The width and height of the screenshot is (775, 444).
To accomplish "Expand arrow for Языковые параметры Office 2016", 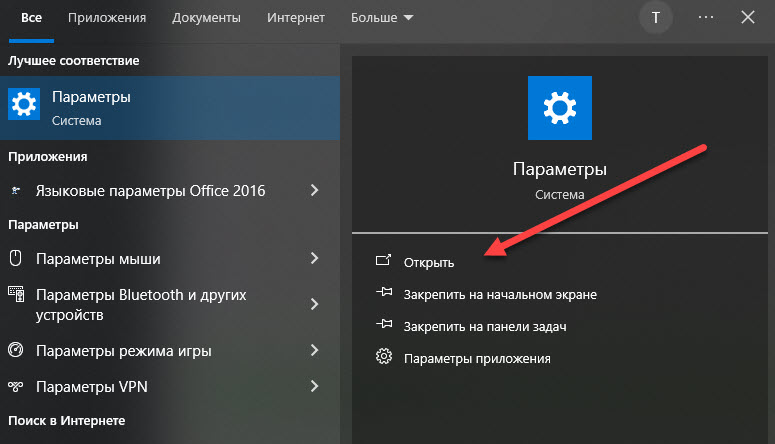I will [x=314, y=190].
